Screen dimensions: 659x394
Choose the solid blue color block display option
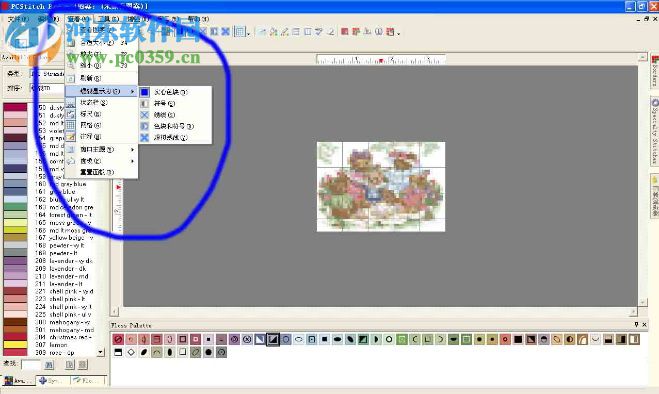click(x=176, y=92)
